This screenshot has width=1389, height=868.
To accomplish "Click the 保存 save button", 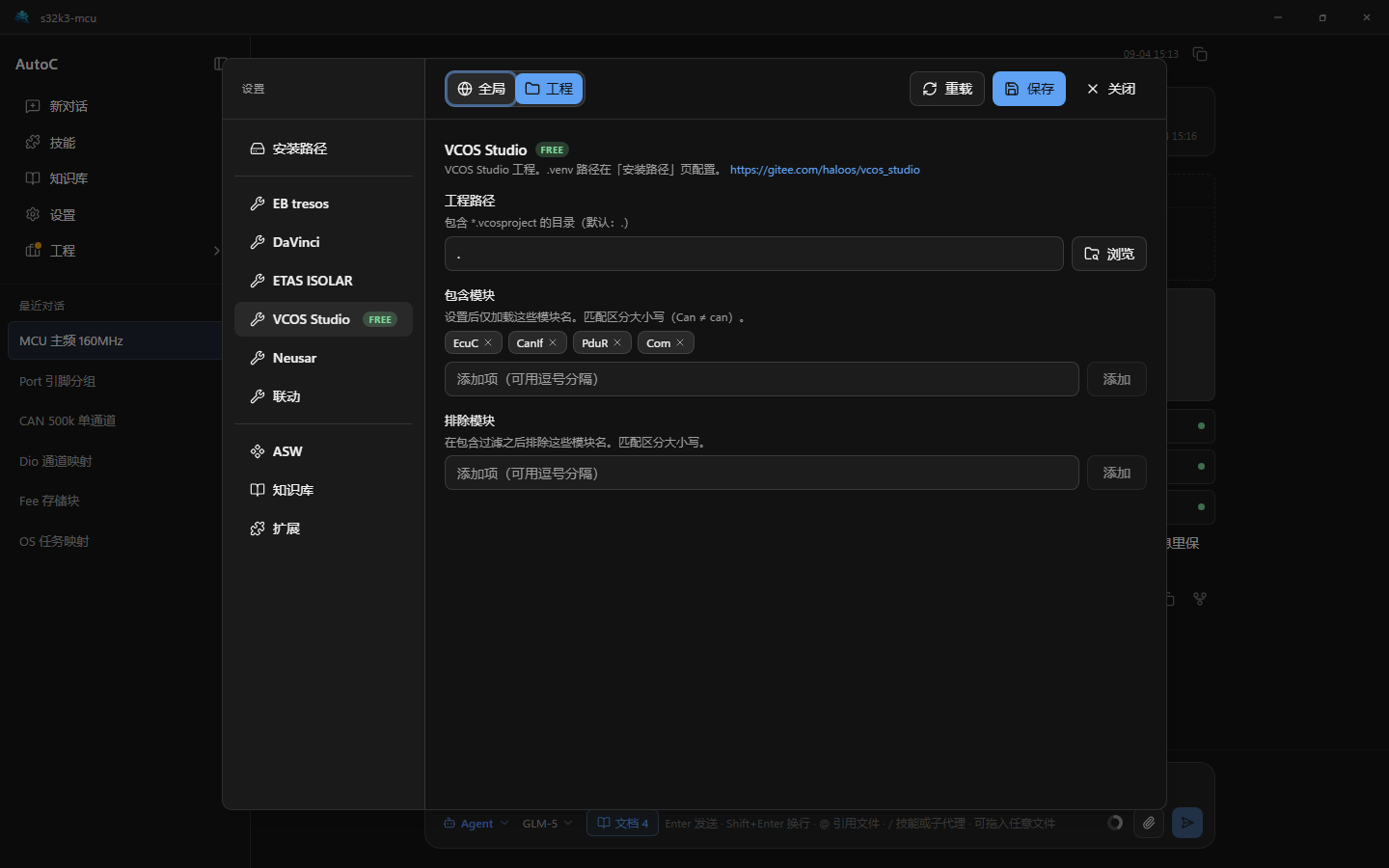I will (x=1029, y=89).
